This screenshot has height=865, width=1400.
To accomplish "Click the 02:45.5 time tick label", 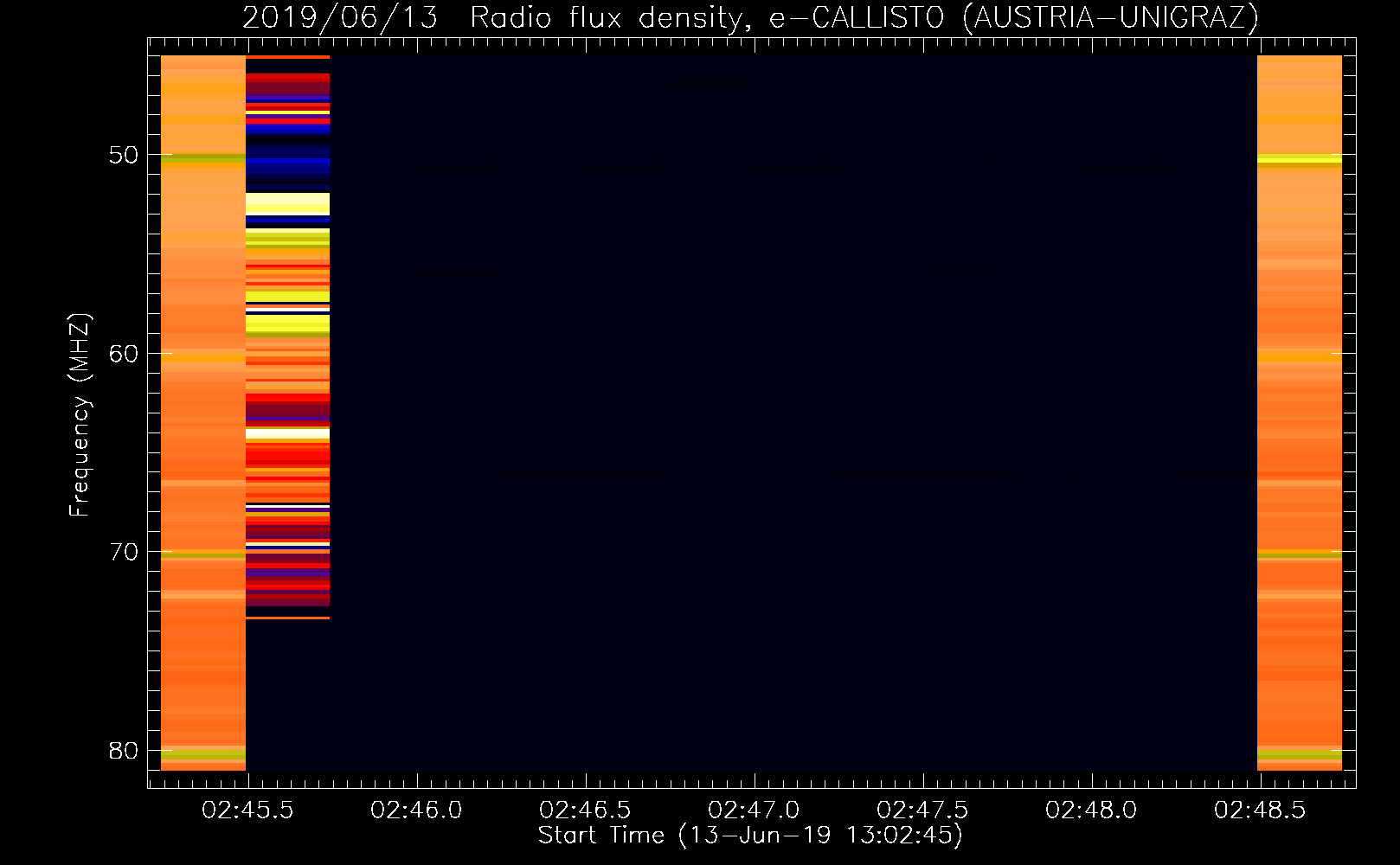I will [x=247, y=811].
